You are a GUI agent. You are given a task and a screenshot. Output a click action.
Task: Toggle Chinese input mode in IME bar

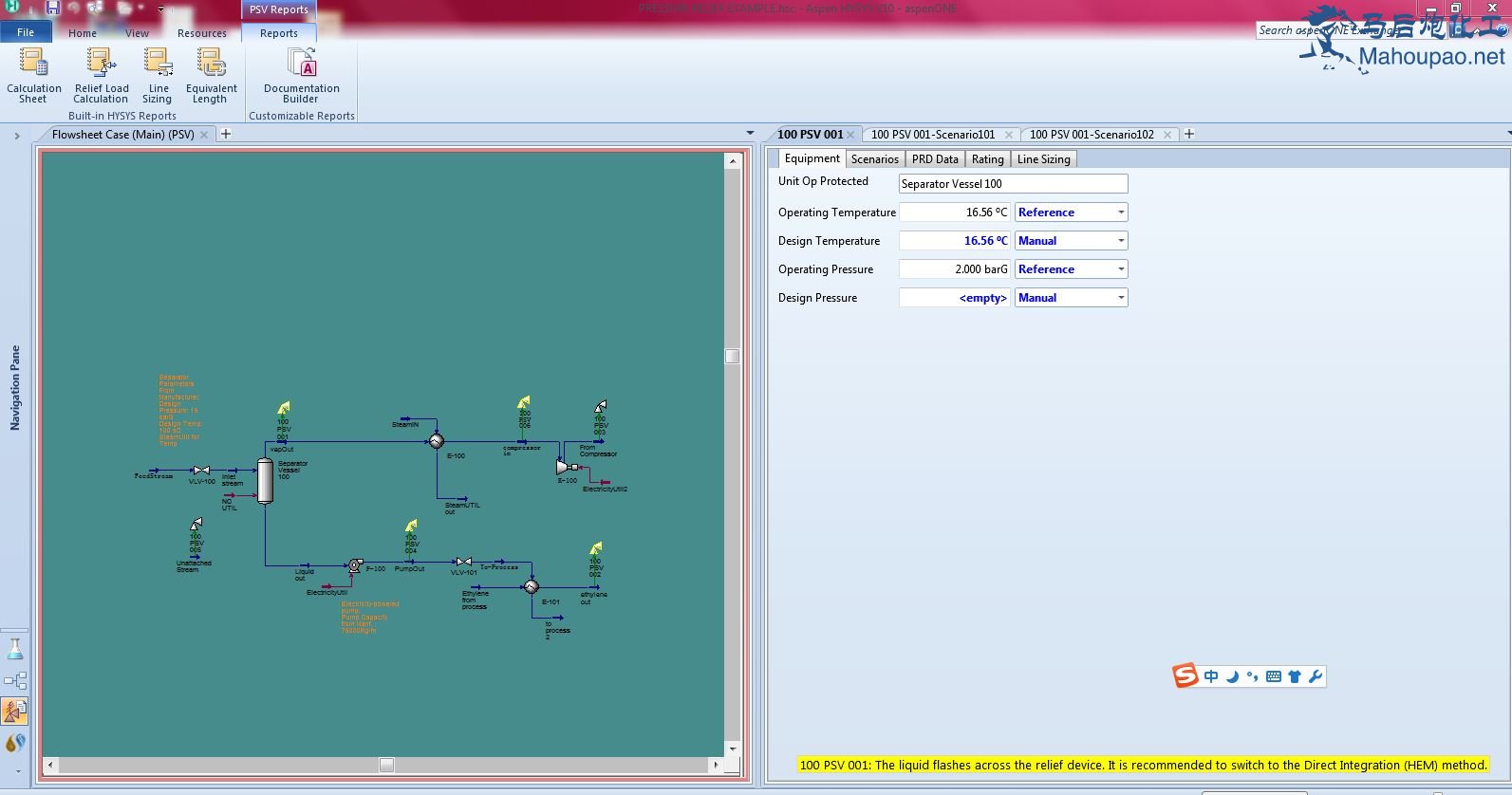1210,676
